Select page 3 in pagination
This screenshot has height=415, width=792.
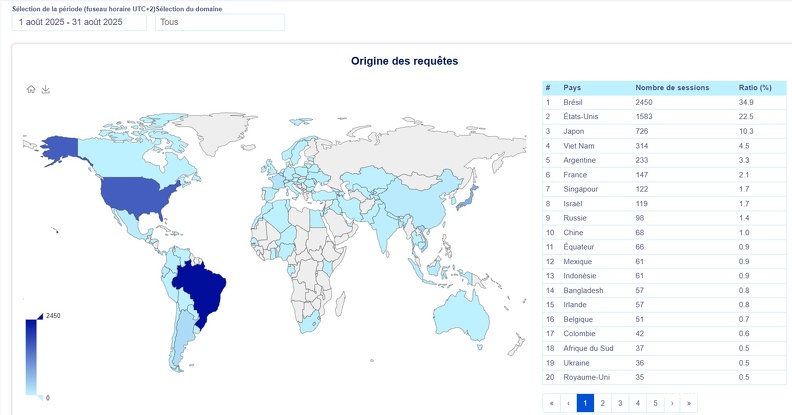(x=620, y=403)
